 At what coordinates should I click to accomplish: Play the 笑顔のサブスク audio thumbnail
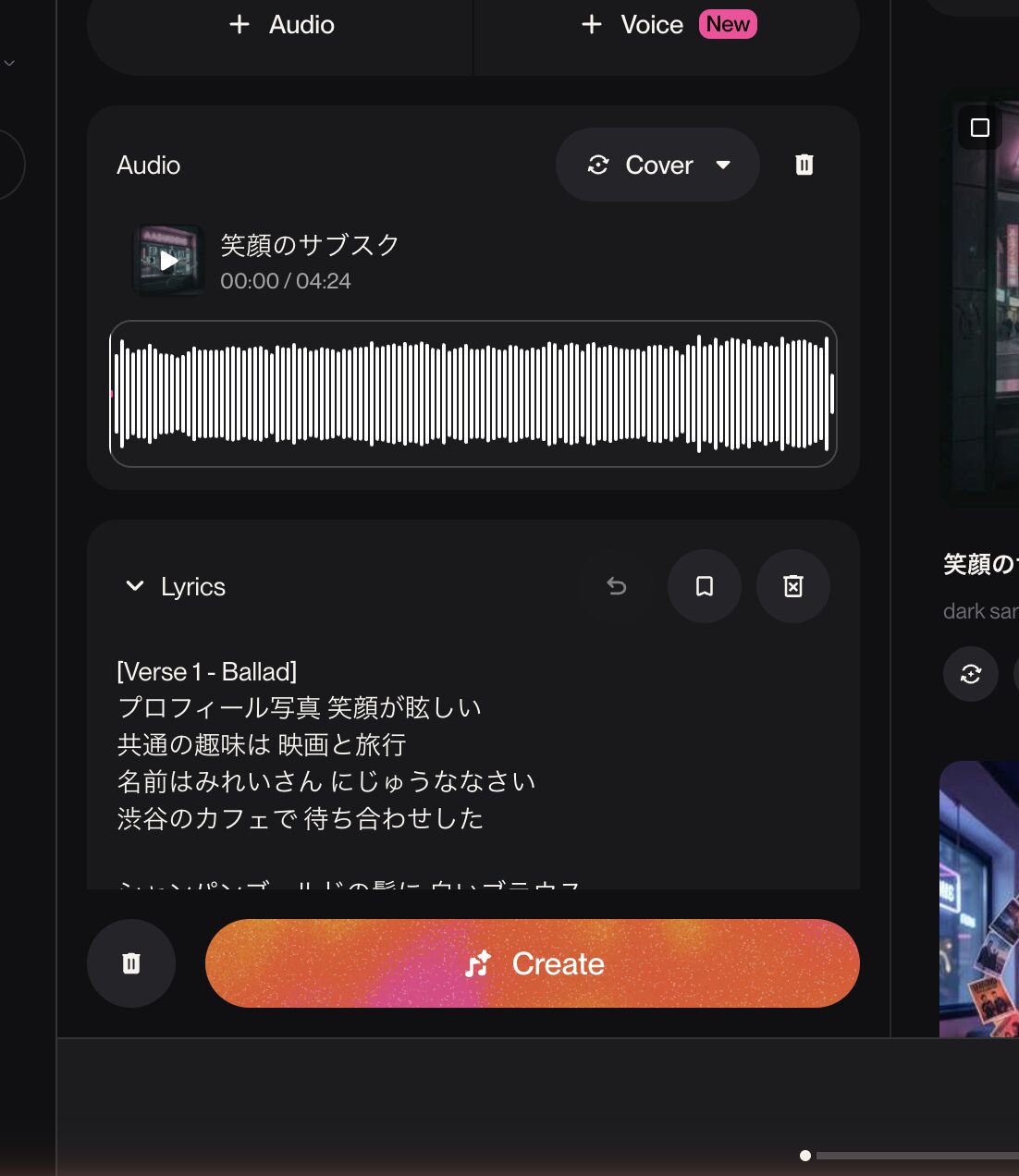point(168,261)
